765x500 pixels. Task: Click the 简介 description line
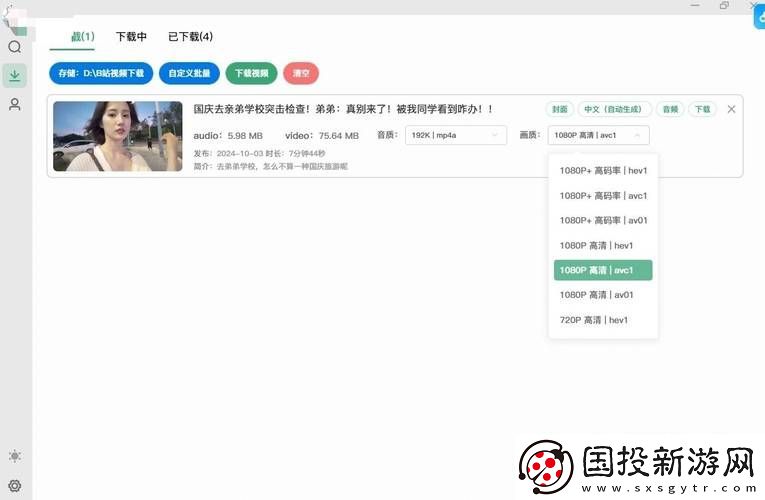coord(271,166)
